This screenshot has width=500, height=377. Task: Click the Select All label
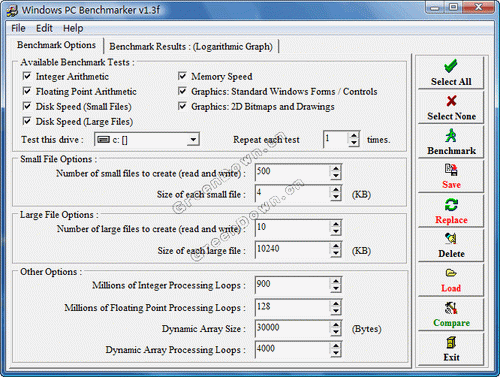451,82
